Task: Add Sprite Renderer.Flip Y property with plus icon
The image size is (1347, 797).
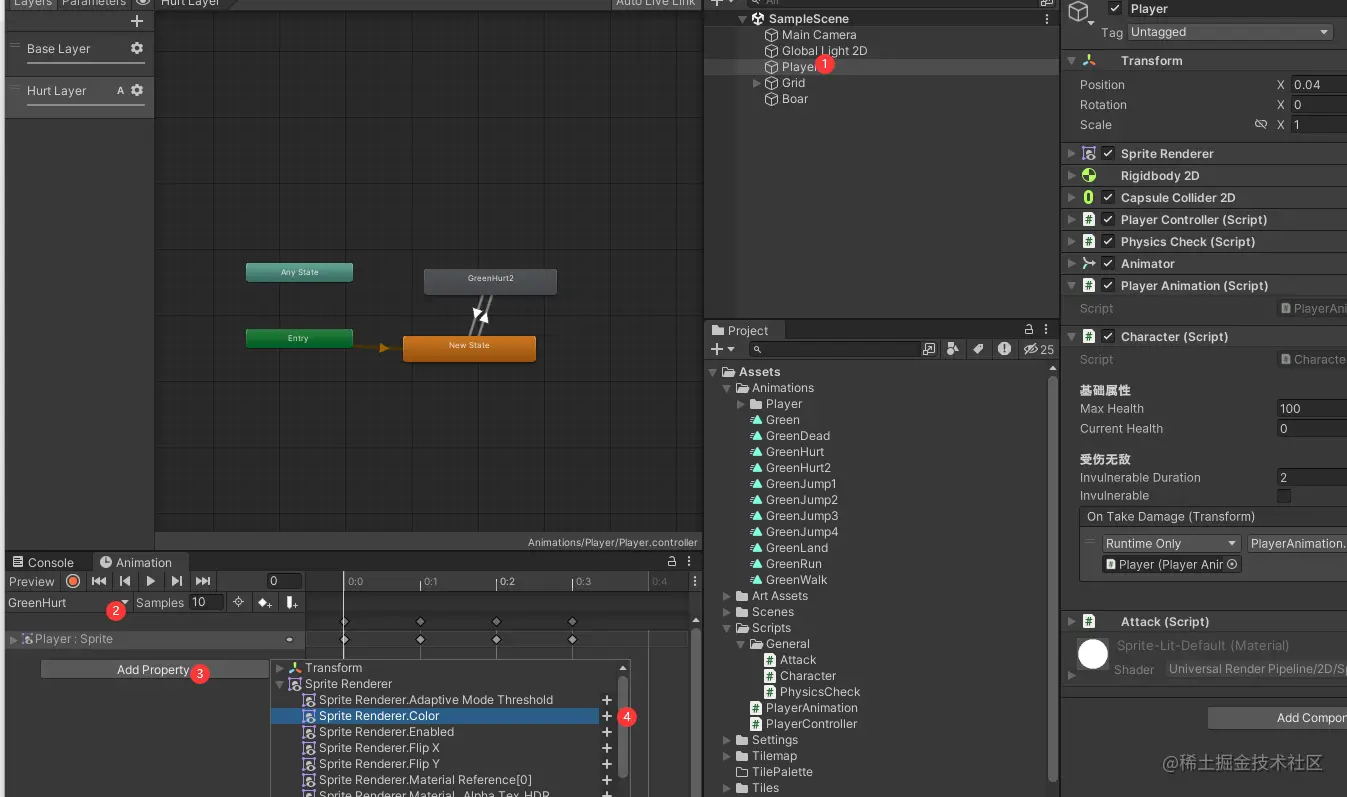Action: click(607, 764)
